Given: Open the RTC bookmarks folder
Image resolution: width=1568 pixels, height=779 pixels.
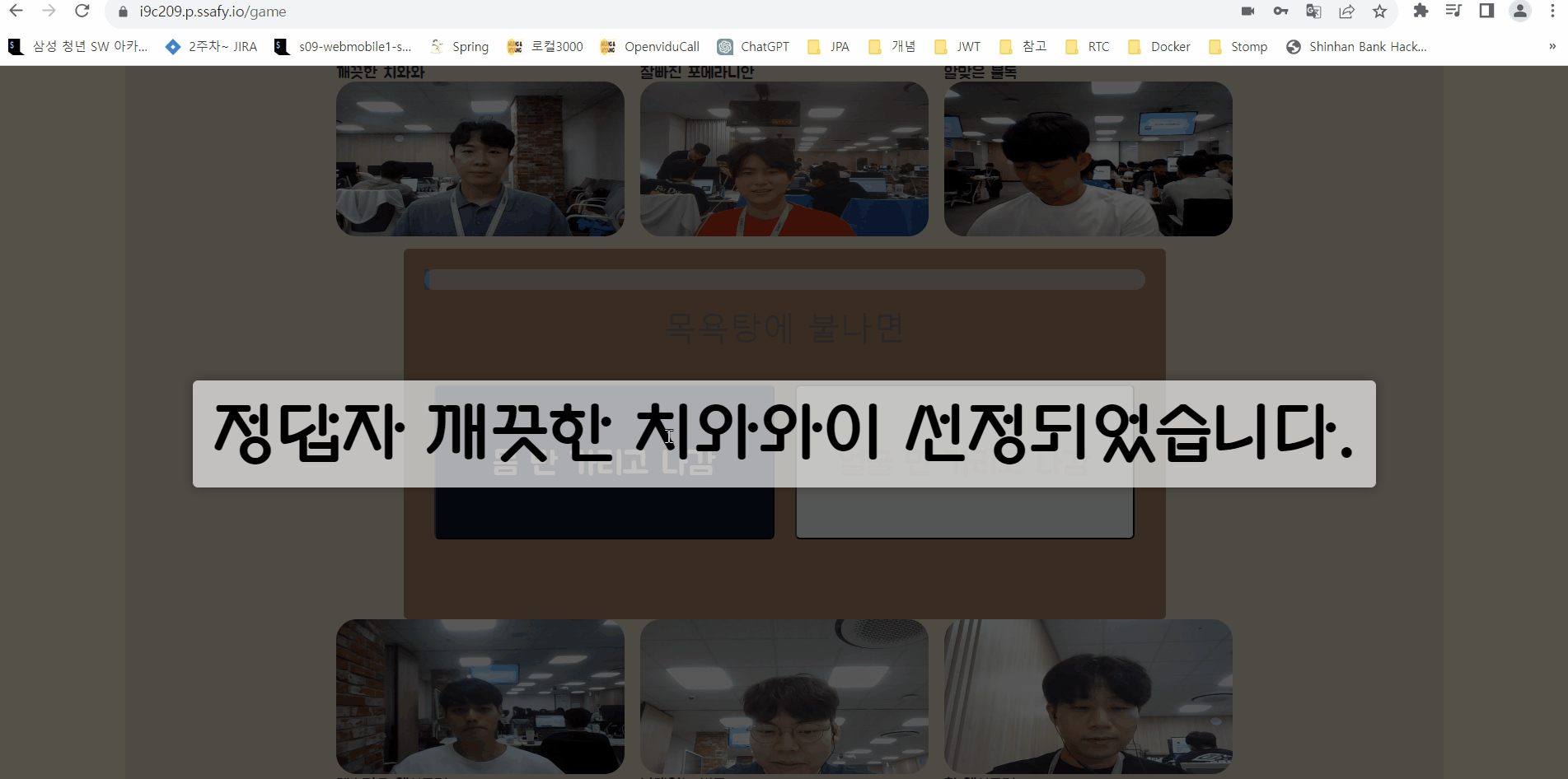Looking at the screenshot, I should [1087, 46].
